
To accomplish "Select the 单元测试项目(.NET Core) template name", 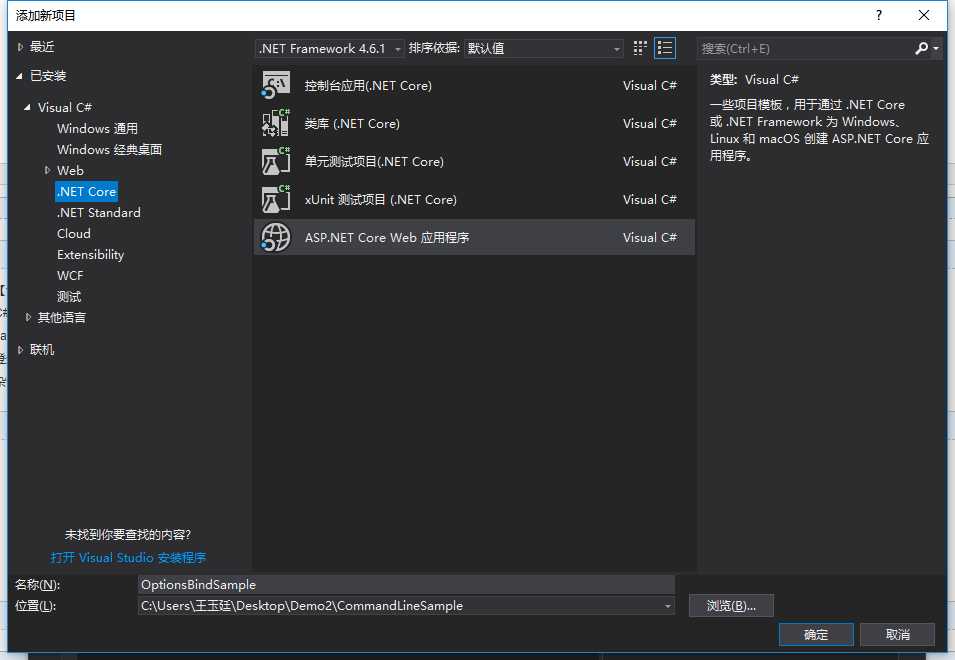I will [x=374, y=161].
